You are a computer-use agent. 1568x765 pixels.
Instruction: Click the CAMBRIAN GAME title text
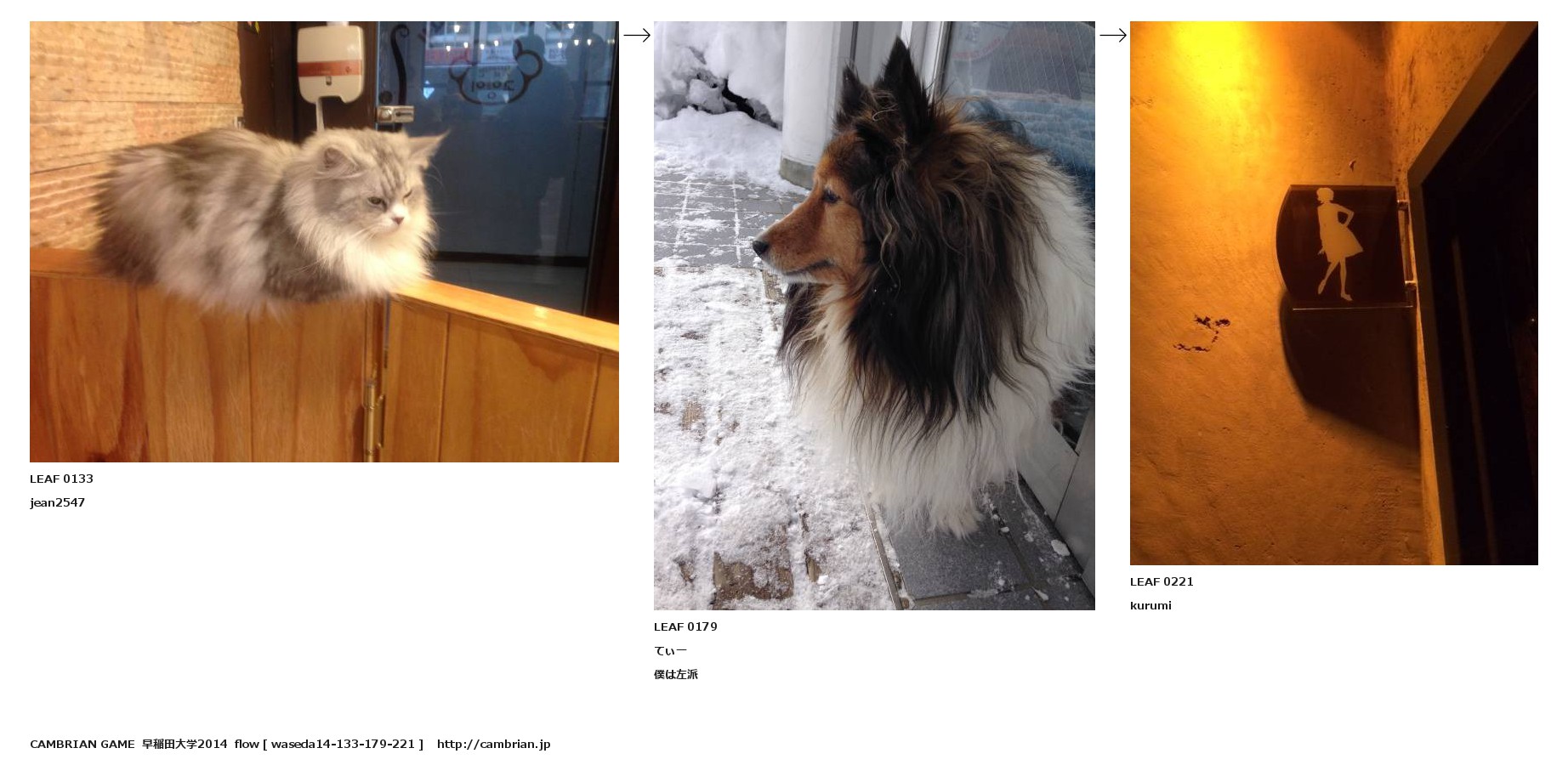click(82, 744)
